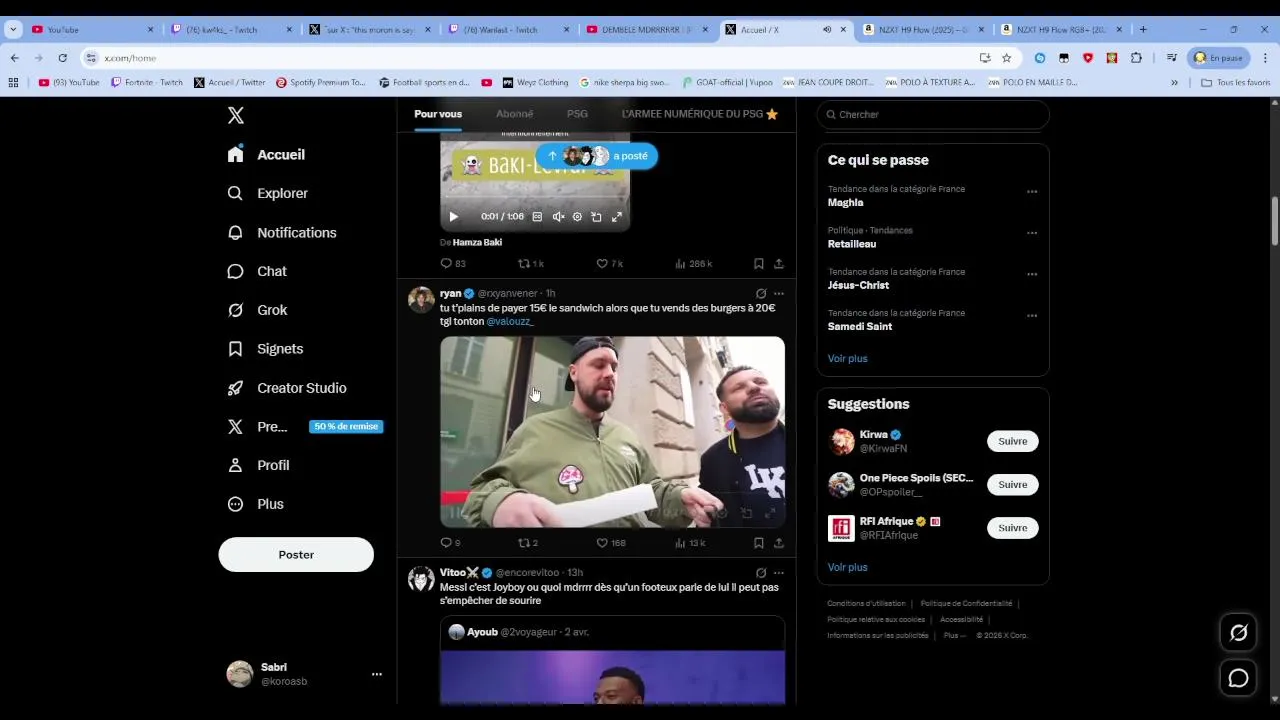Go to X home via logo

(236, 115)
